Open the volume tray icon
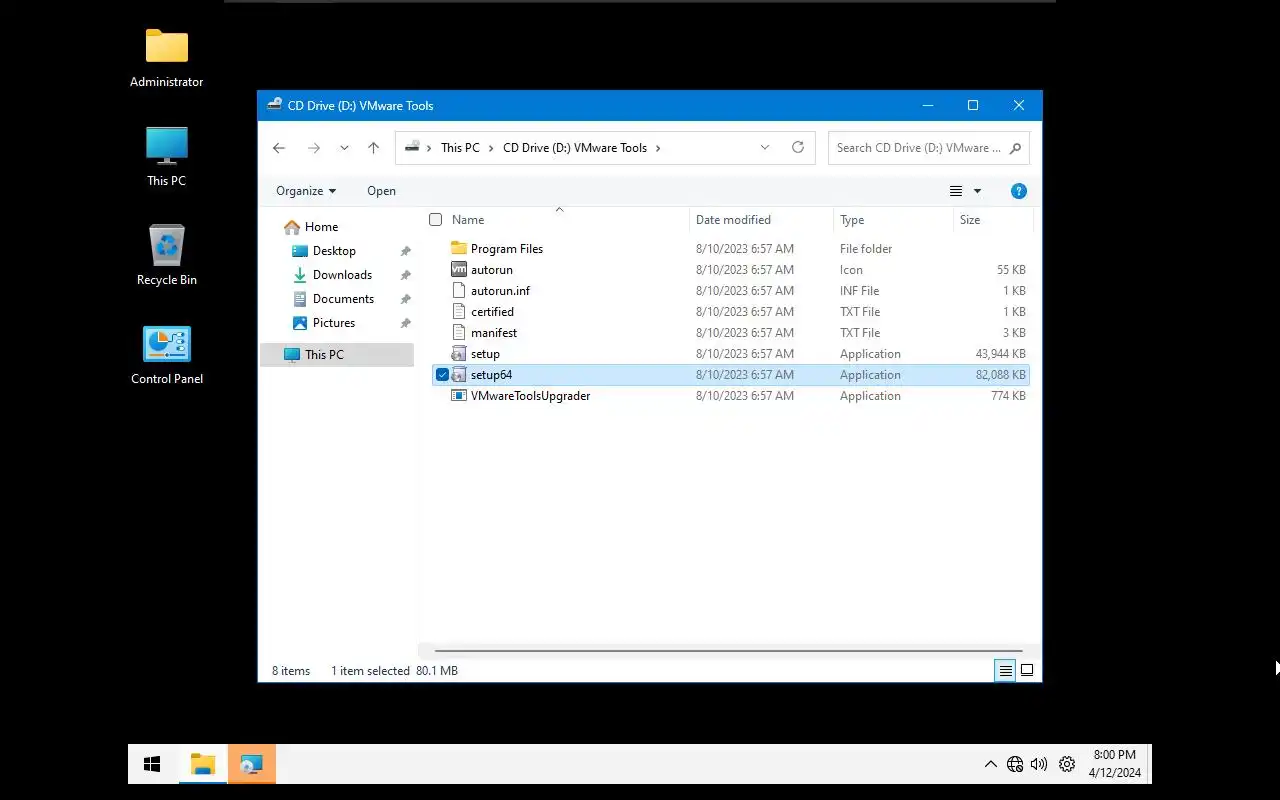This screenshot has width=1280, height=800. 1039,765
